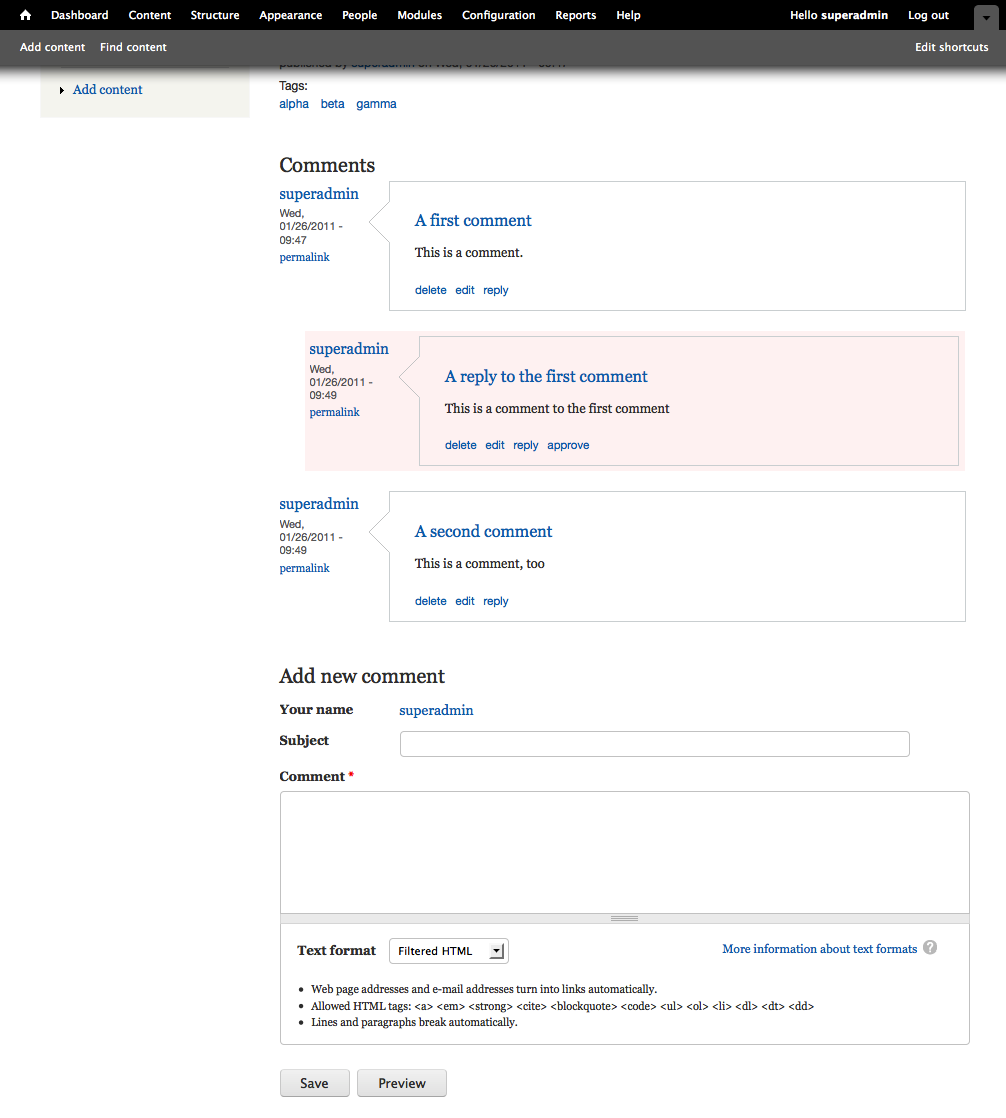Image resolution: width=1006 pixels, height=1118 pixels.
Task: Approve the reply to the first comment
Action: click(567, 444)
